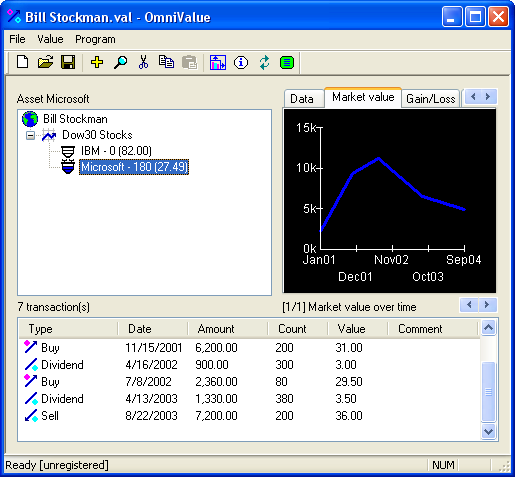Click the magnifying glass find icon

coord(120,62)
